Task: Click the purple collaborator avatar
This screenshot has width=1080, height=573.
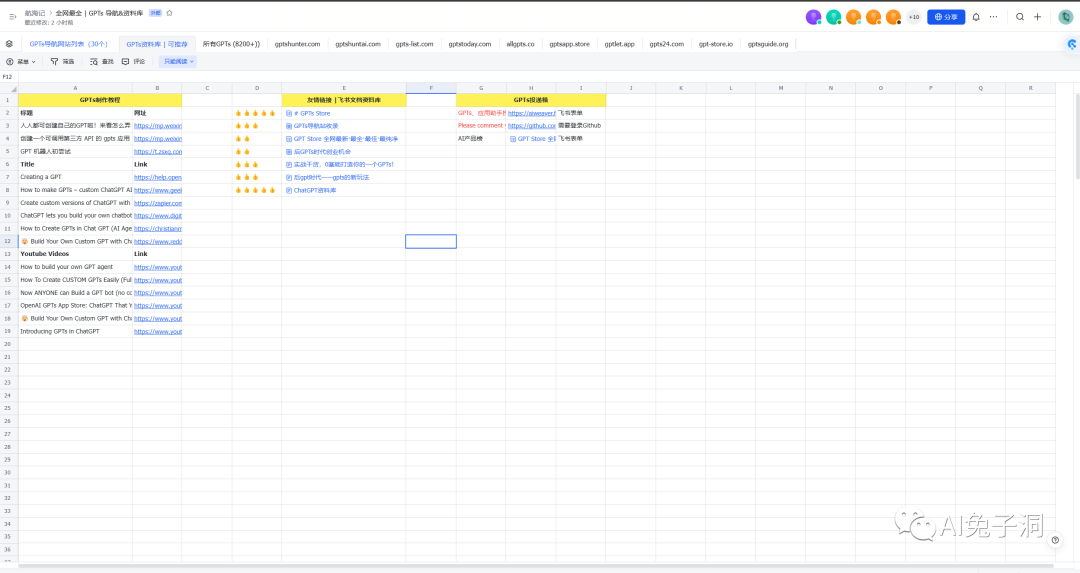Action: tap(813, 17)
